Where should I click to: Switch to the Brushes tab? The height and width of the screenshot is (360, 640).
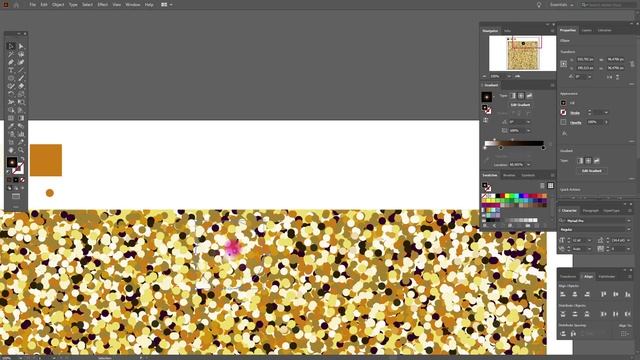click(509, 175)
